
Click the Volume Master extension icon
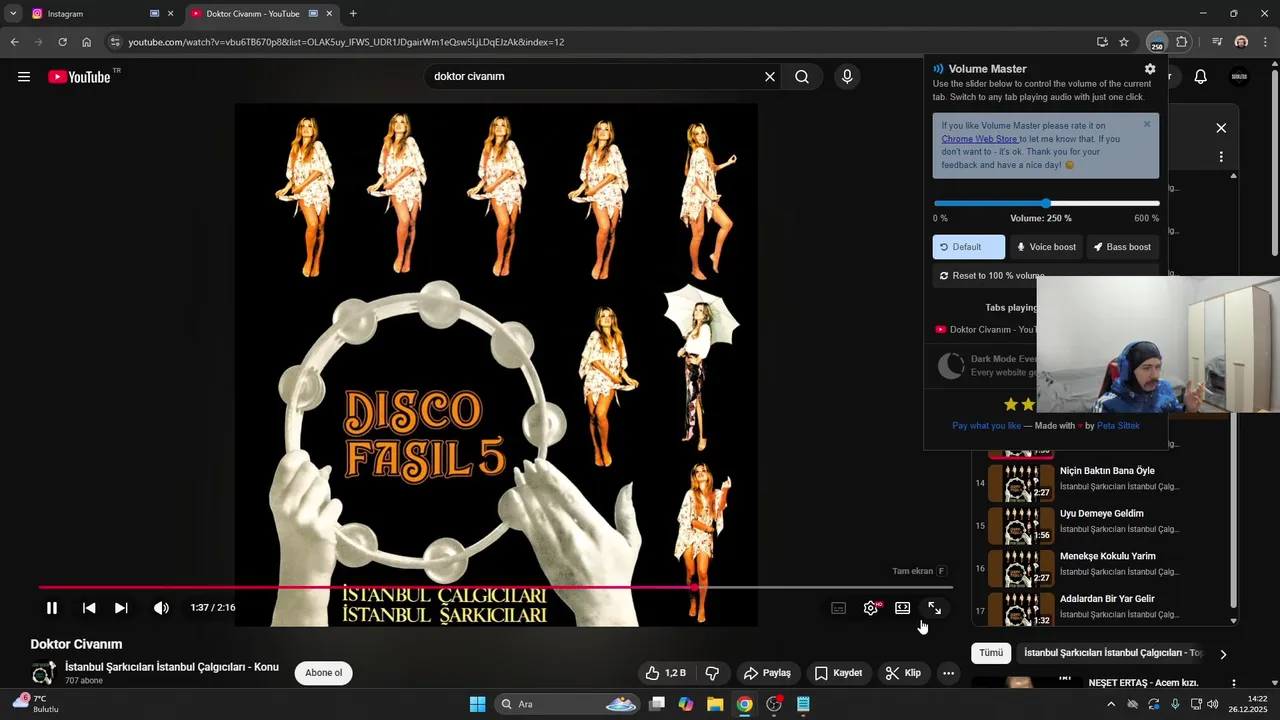click(x=1157, y=42)
